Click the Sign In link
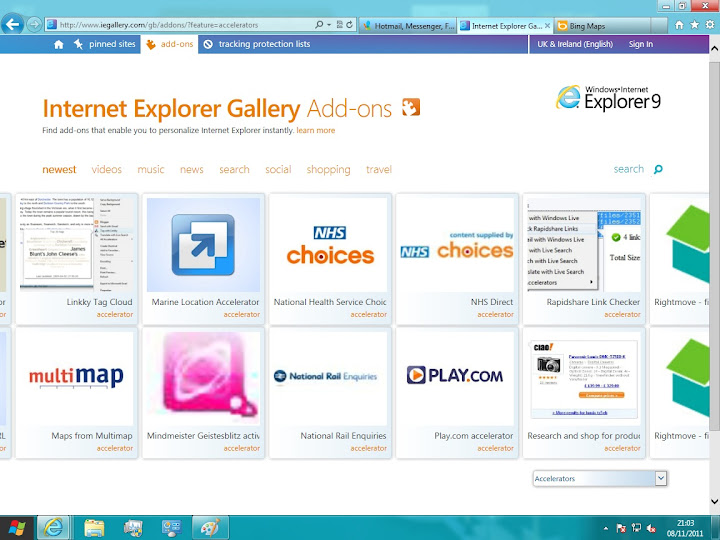 [x=641, y=45]
